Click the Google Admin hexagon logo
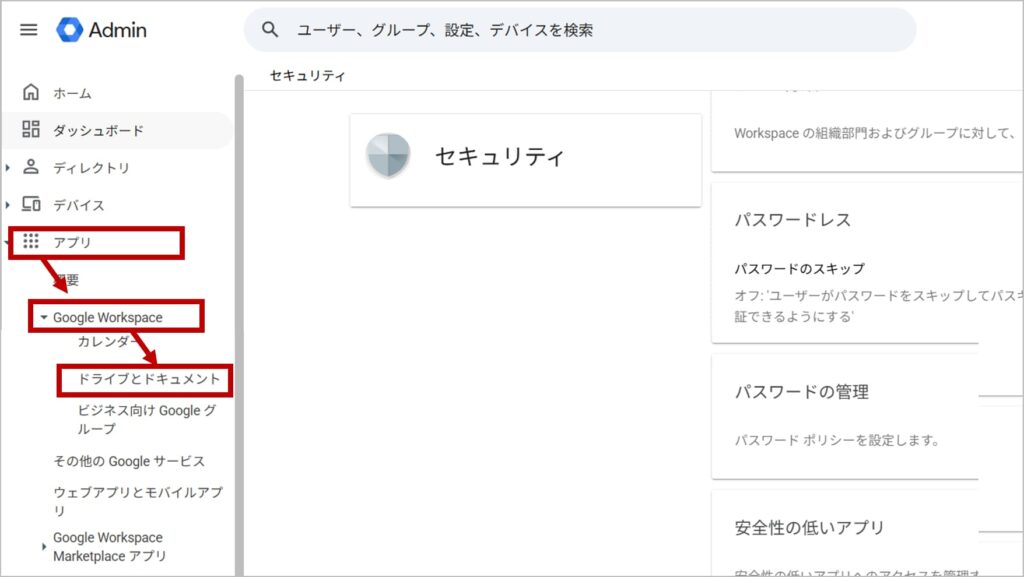Image resolution: width=1024 pixels, height=577 pixels. 69,29
